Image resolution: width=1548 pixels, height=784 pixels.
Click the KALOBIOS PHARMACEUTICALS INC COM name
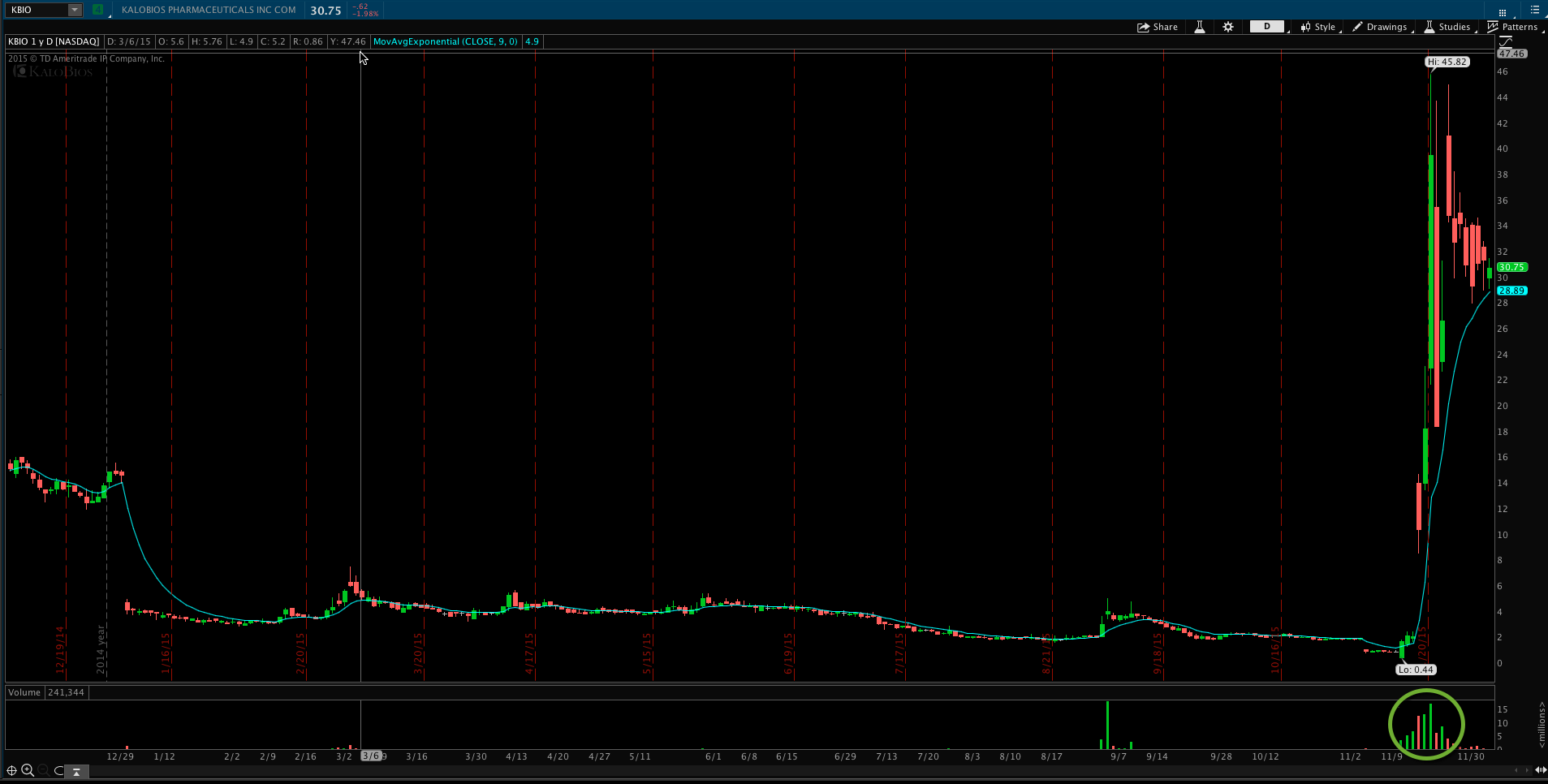click(209, 10)
